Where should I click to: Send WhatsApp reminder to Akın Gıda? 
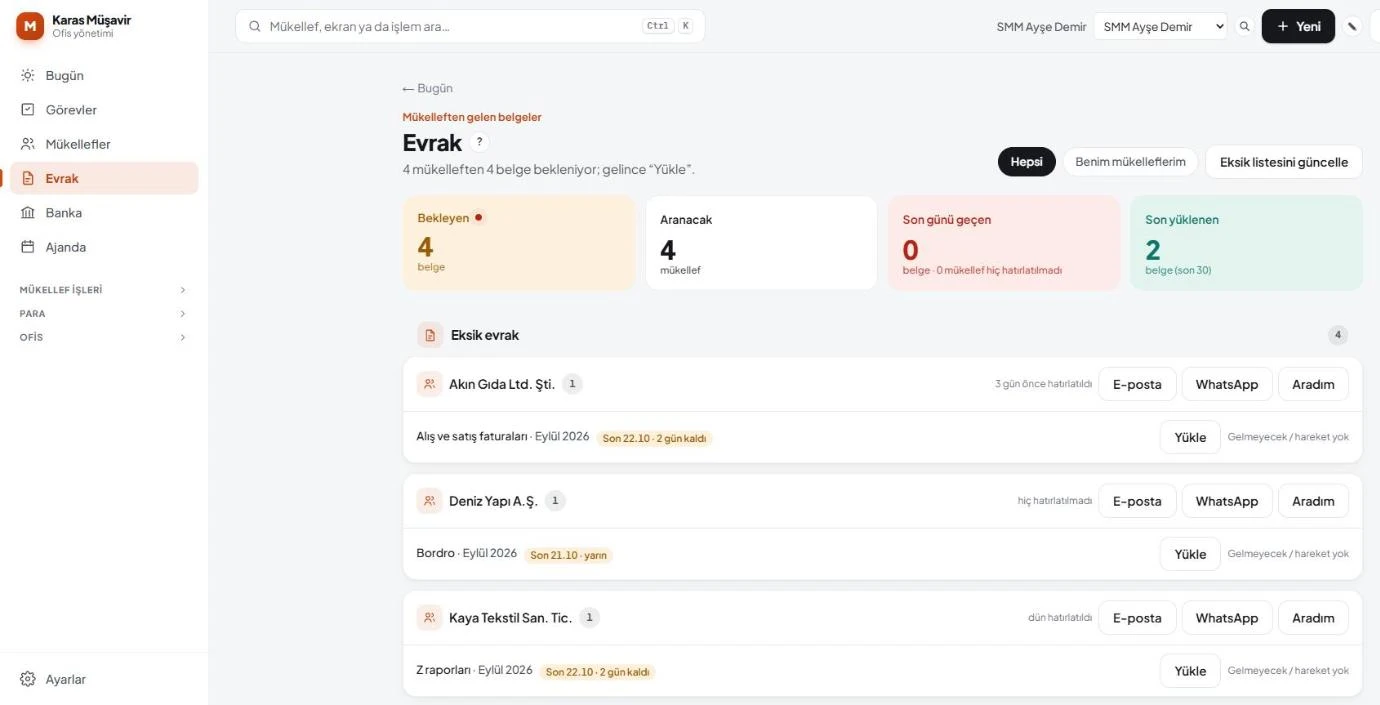coord(1227,384)
